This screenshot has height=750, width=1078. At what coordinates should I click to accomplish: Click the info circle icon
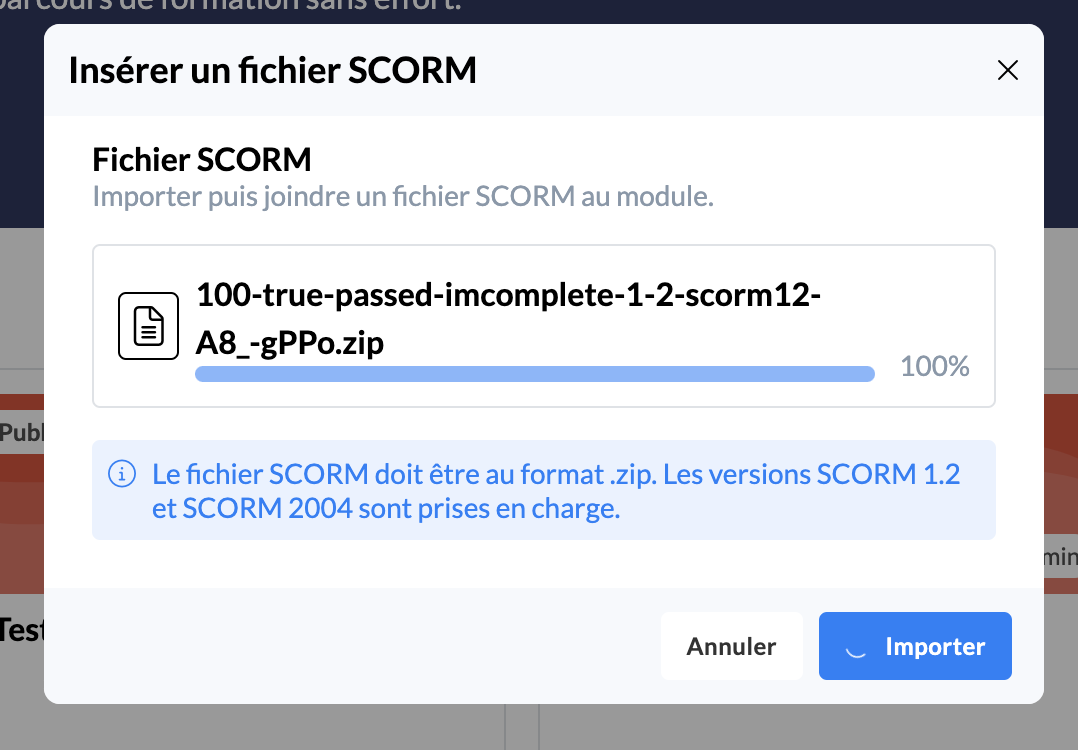pos(122,473)
